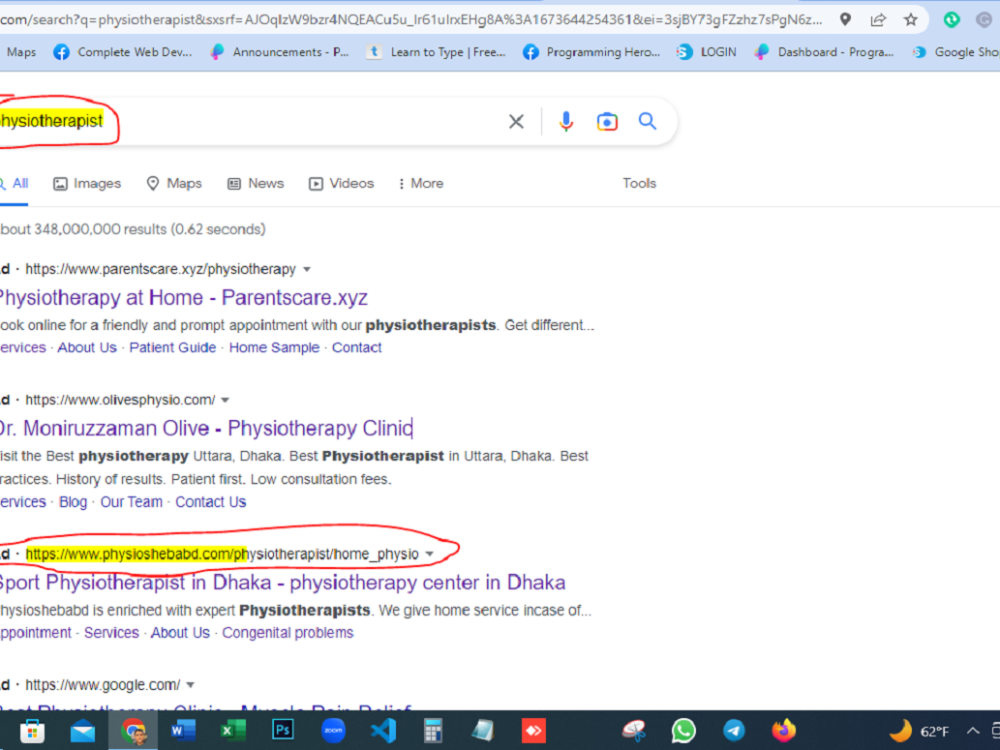The height and width of the screenshot is (750, 1000).
Task: Open WhatsApp from the taskbar
Action: (x=684, y=731)
